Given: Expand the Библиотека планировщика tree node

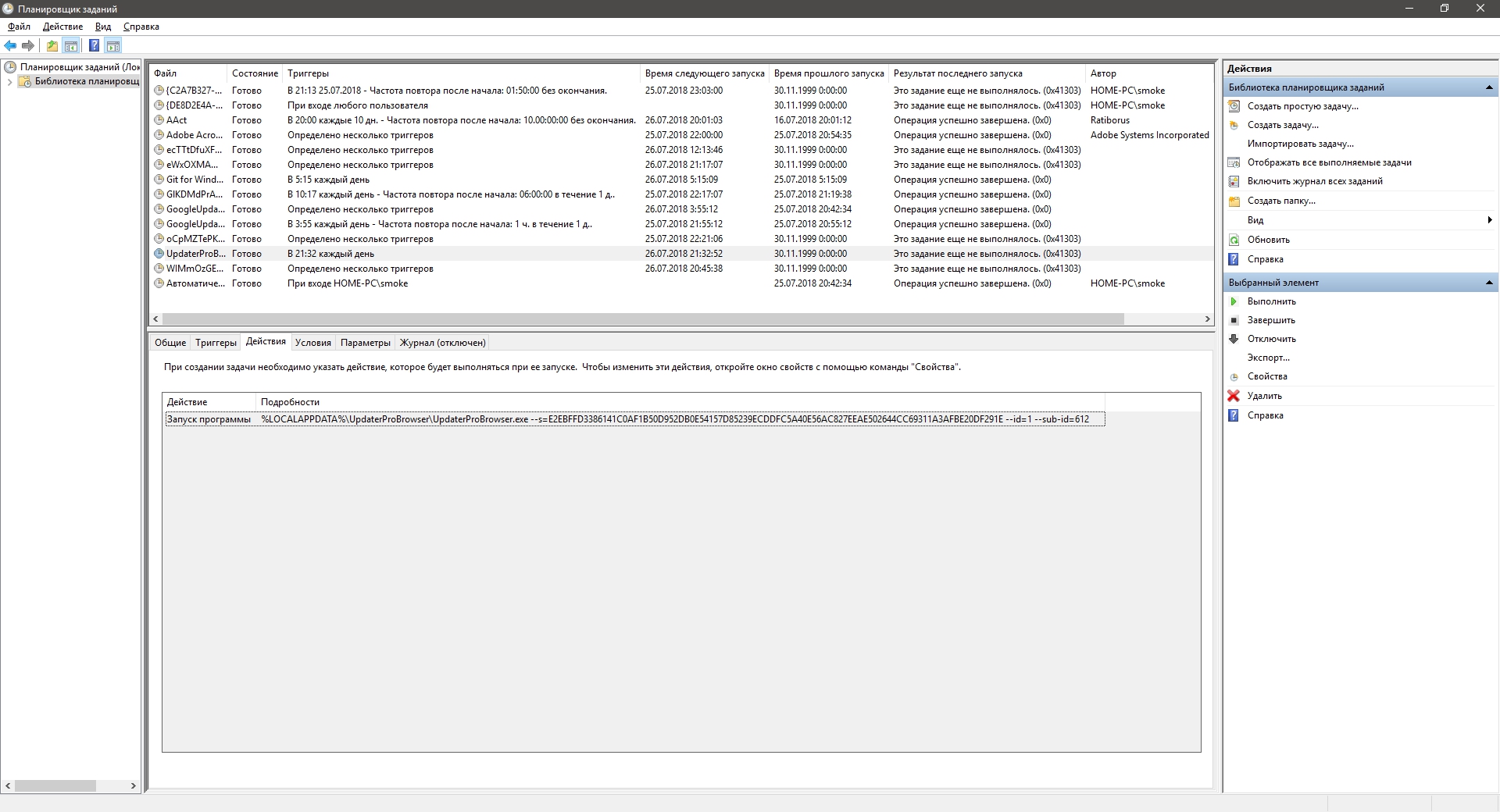Looking at the screenshot, I should pos(9,82).
